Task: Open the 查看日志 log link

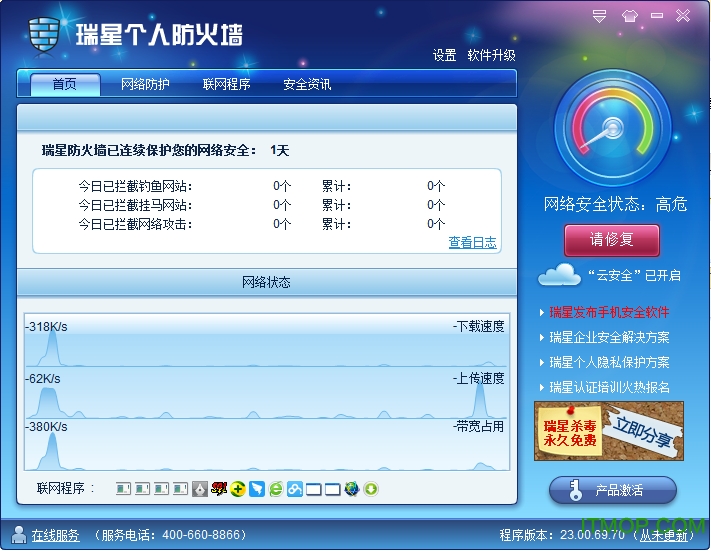Action: click(x=472, y=242)
